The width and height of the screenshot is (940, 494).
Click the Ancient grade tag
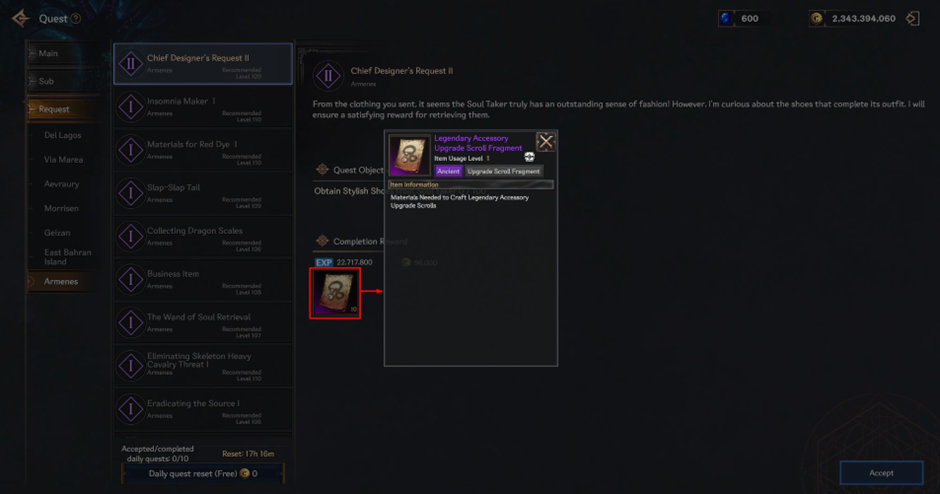coord(448,171)
